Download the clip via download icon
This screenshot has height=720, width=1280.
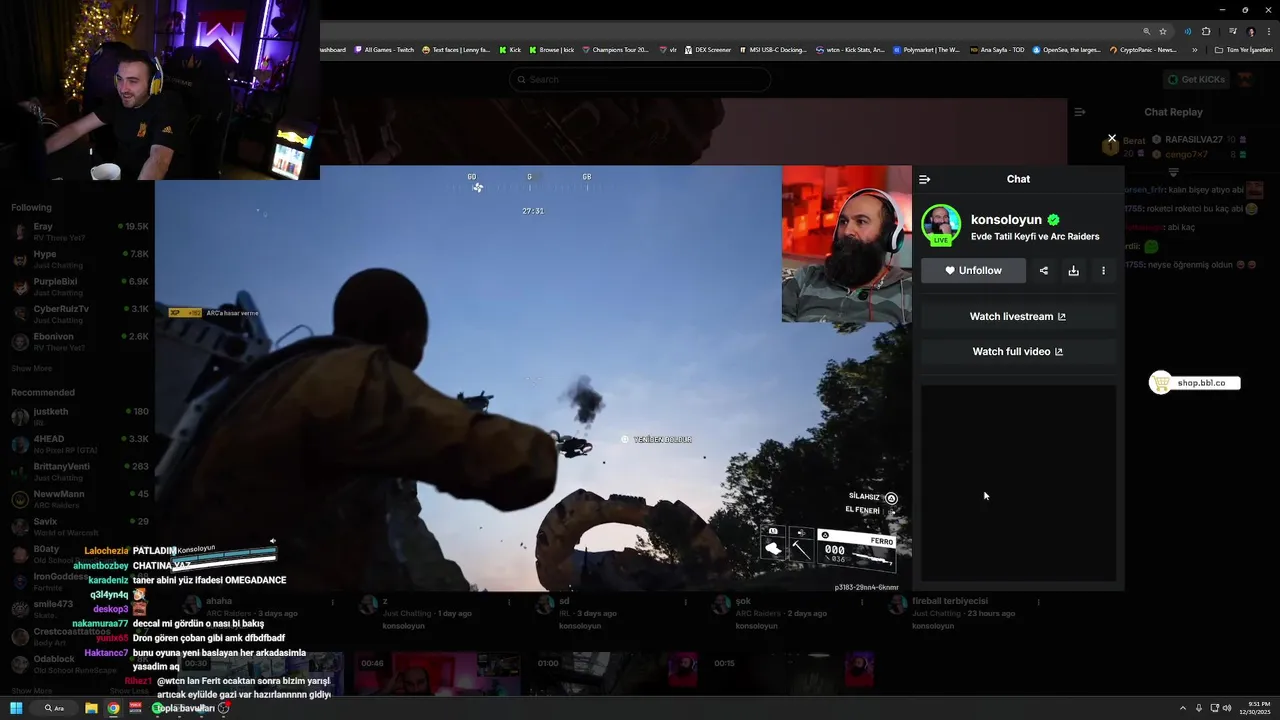coord(1073,270)
